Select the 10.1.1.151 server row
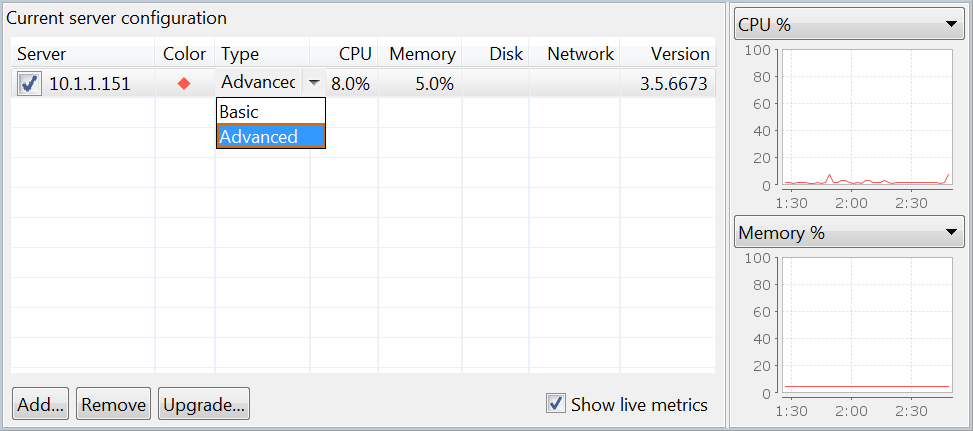This screenshot has height=431, width=973. pyautogui.click(x=363, y=83)
